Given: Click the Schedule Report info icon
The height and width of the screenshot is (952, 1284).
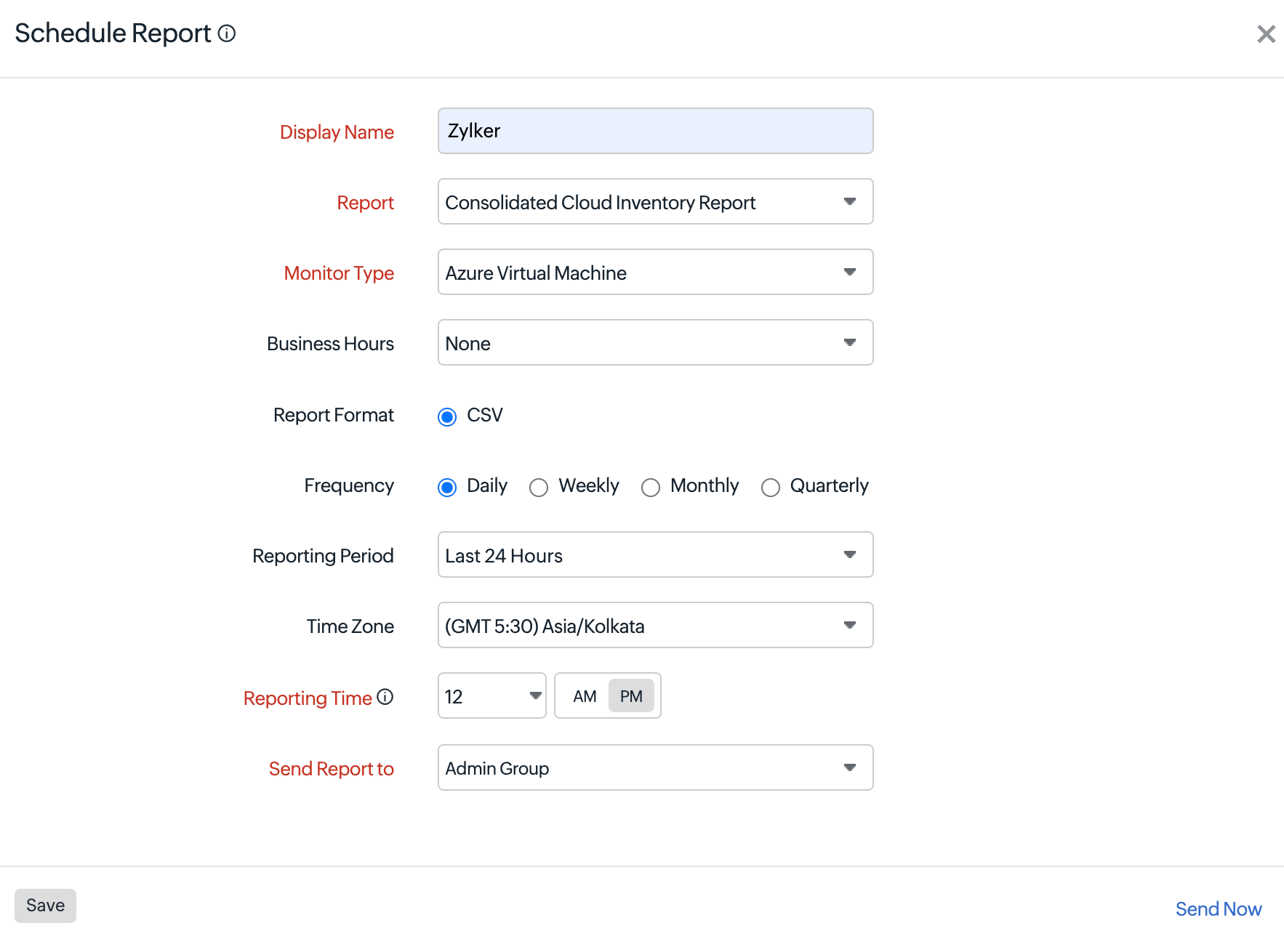Looking at the screenshot, I should (227, 33).
